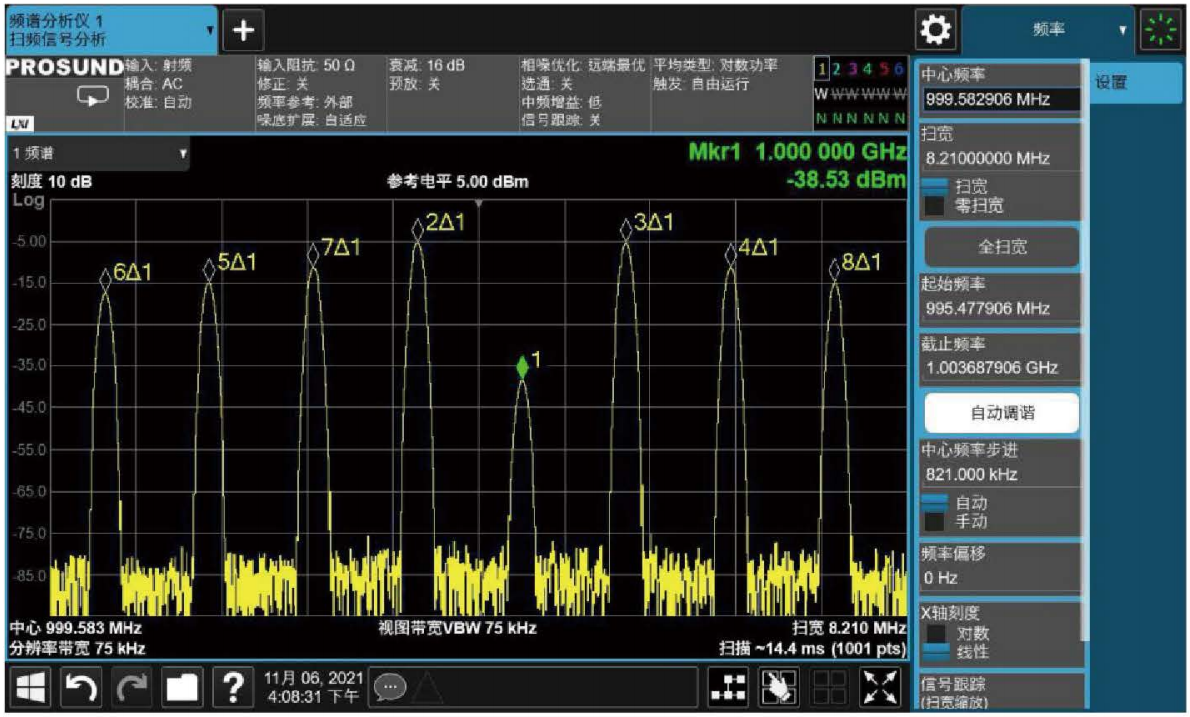Select trace 4 indicator

tap(867, 69)
